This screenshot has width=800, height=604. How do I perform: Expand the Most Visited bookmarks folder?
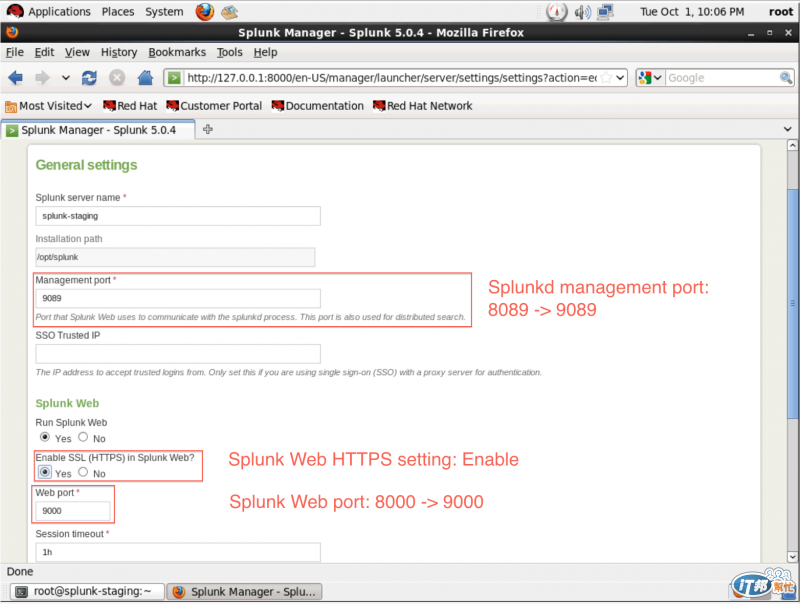(48, 106)
